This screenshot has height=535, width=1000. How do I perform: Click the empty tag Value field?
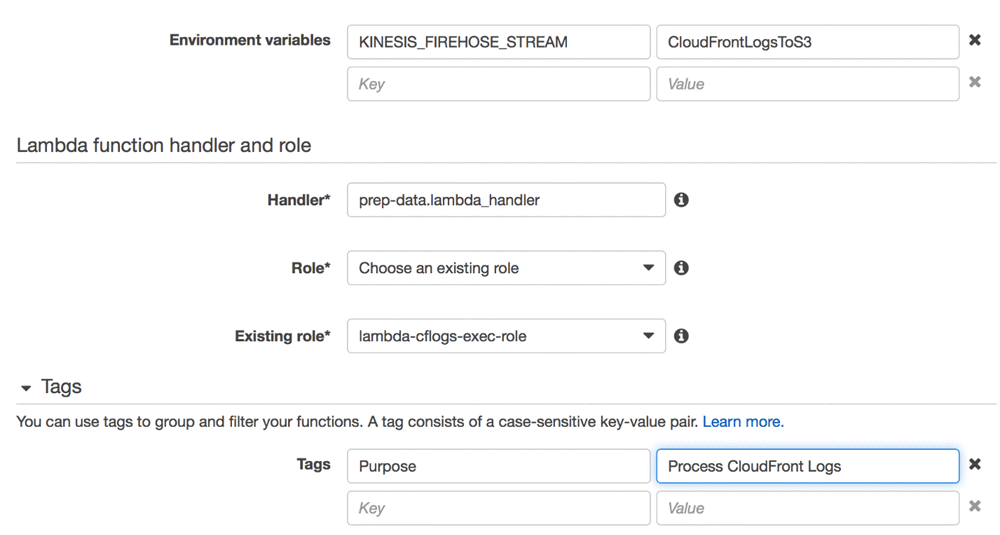click(x=807, y=508)
